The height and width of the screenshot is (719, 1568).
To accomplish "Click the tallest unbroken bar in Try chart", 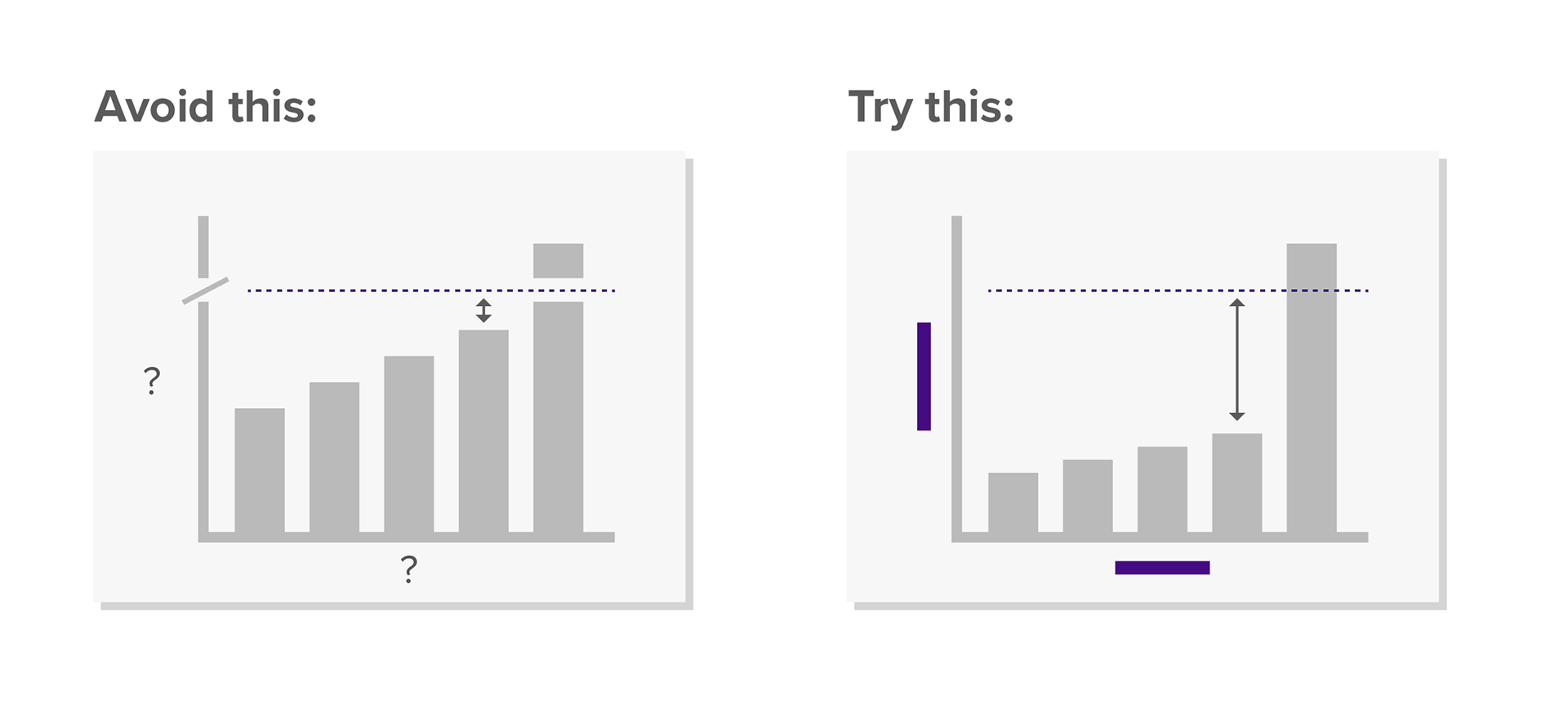I will tap(1312, 388).
